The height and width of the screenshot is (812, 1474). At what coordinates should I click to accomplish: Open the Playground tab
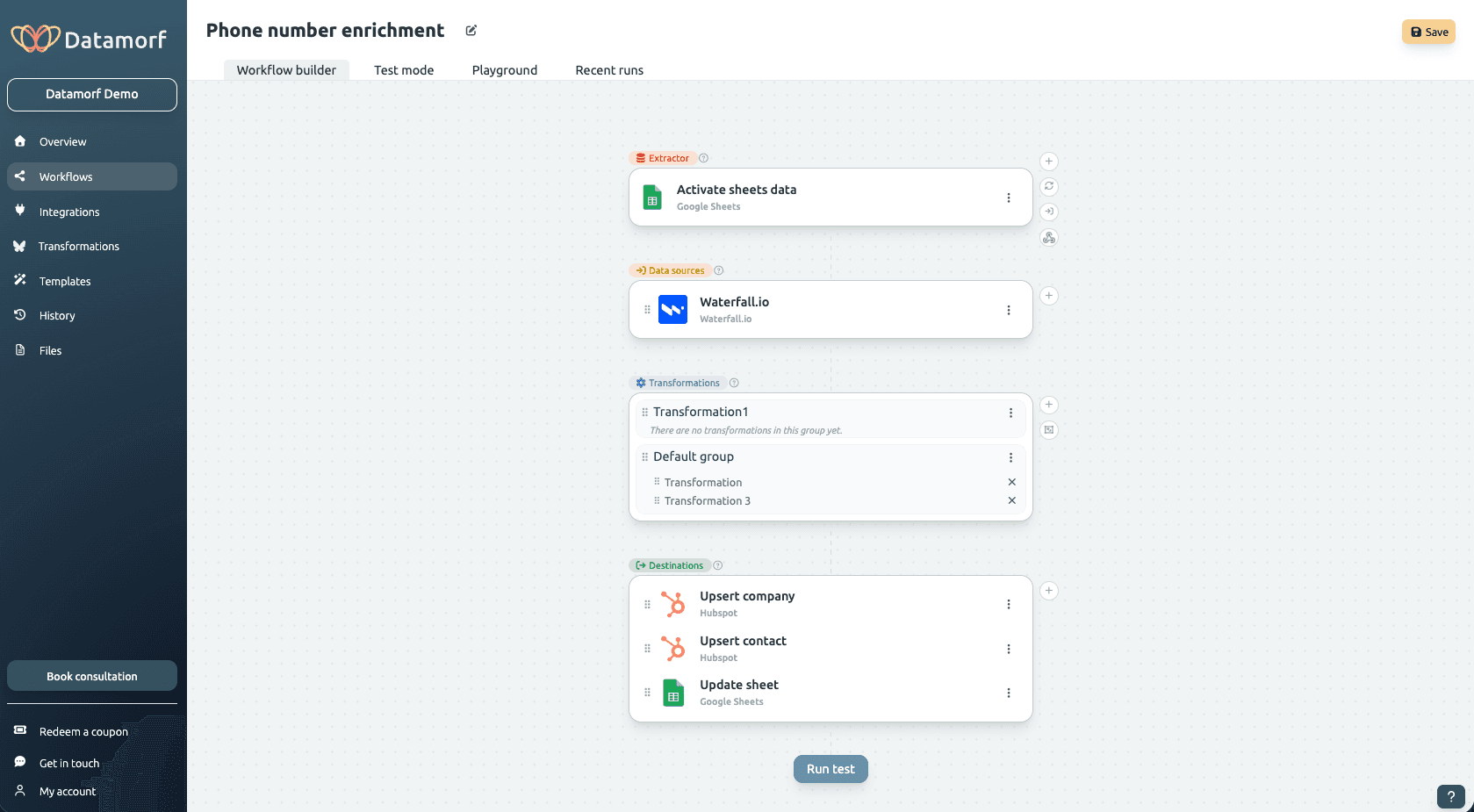click(x=505, y=70)
